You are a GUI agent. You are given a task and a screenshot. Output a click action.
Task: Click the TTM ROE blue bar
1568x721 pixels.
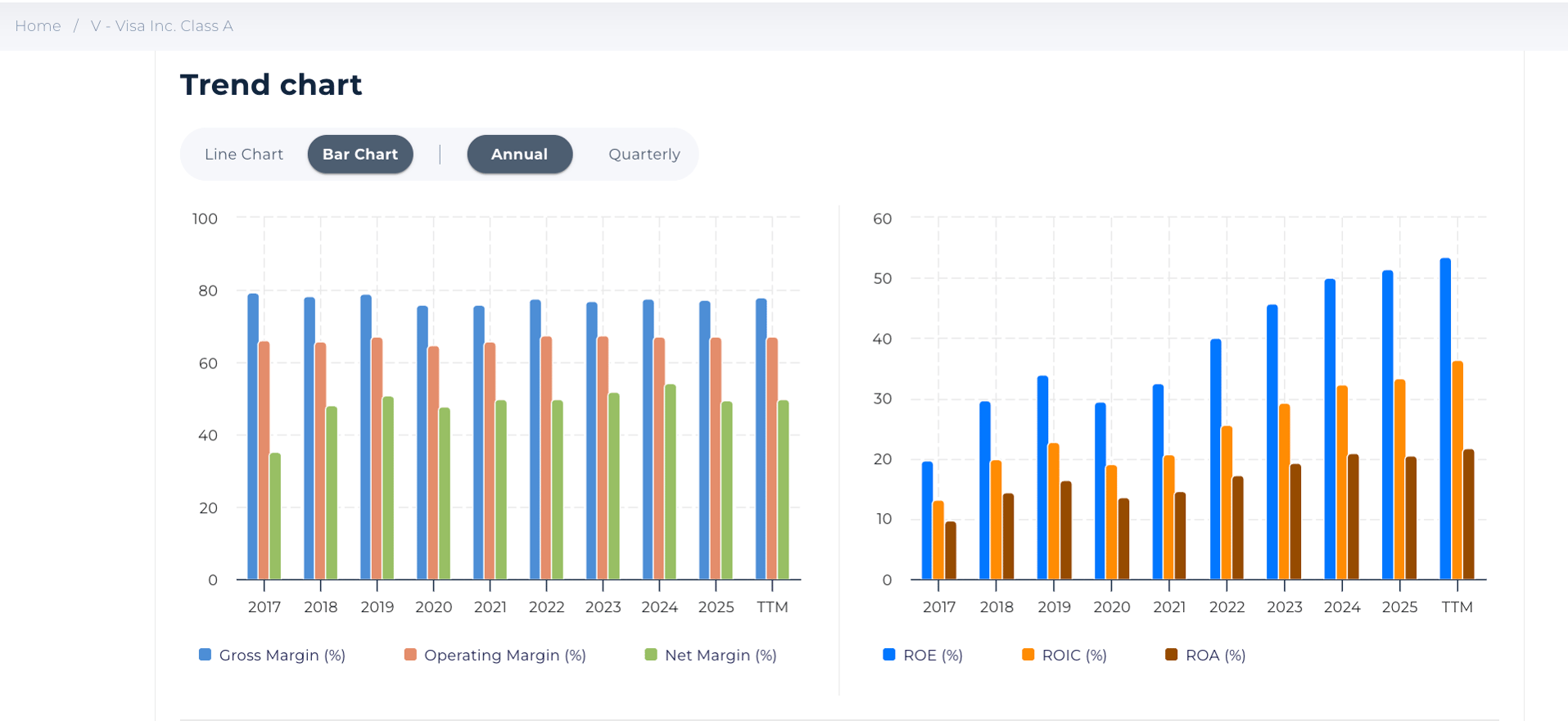click(1445, 419)
